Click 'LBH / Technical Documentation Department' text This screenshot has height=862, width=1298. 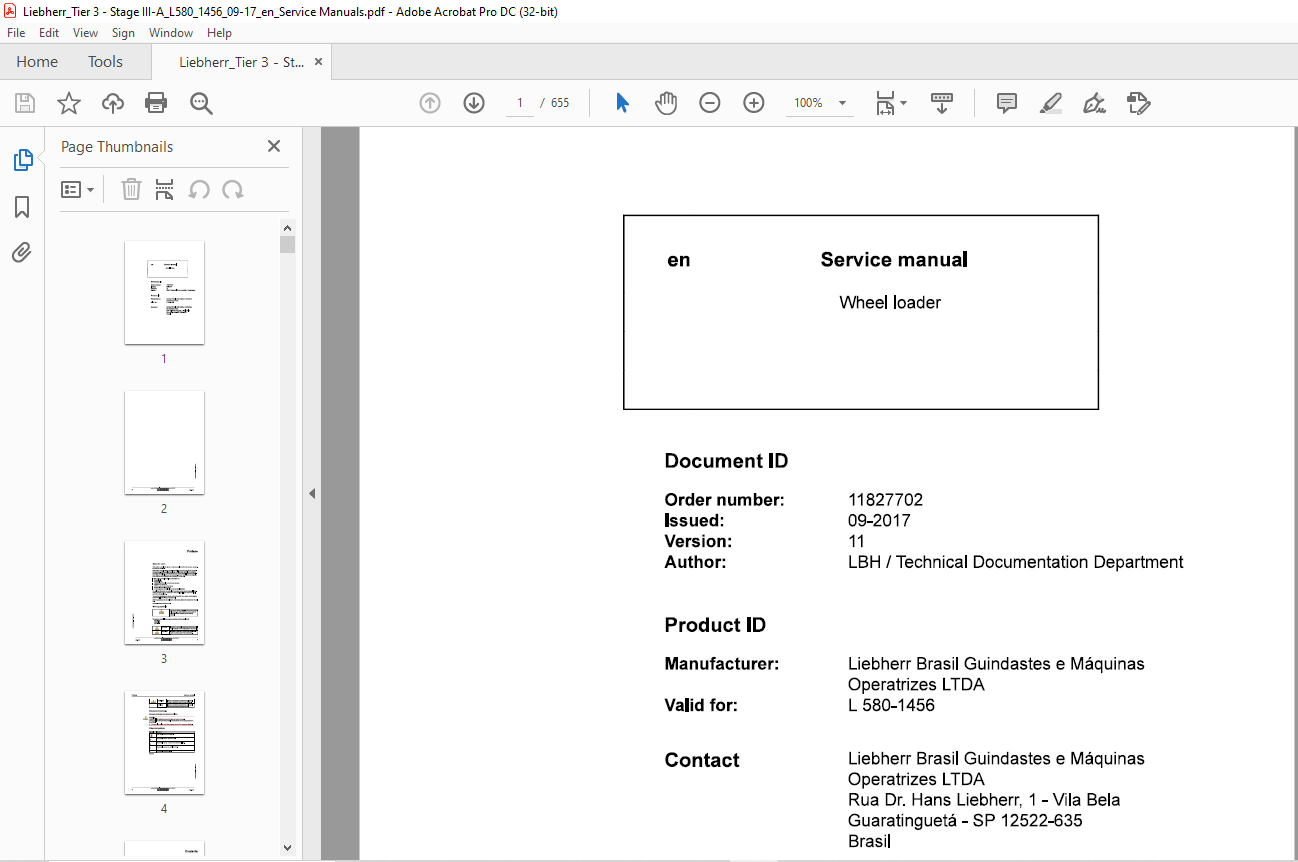1015,562
